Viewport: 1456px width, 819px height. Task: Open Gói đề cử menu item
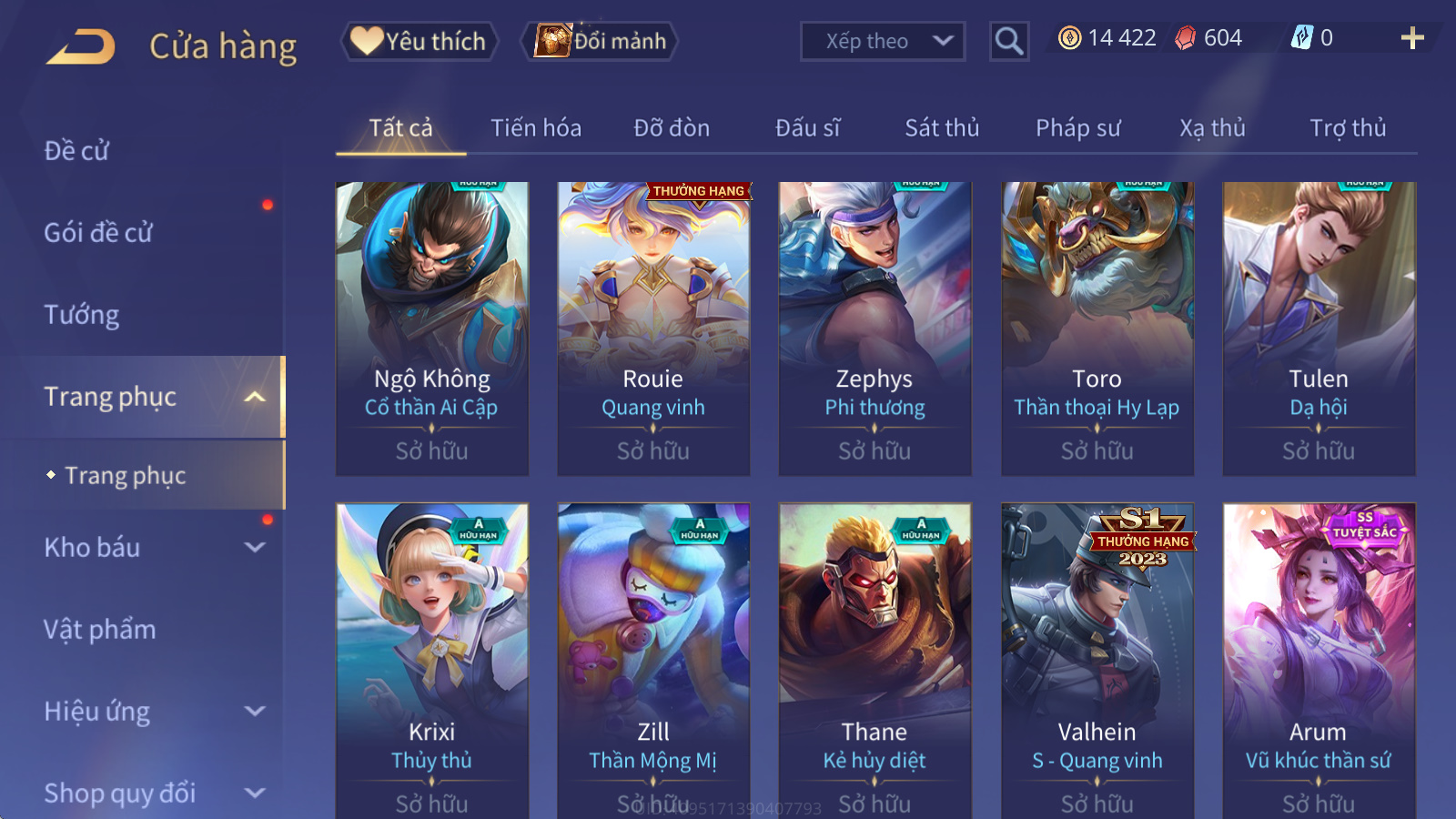coord(98,233)
